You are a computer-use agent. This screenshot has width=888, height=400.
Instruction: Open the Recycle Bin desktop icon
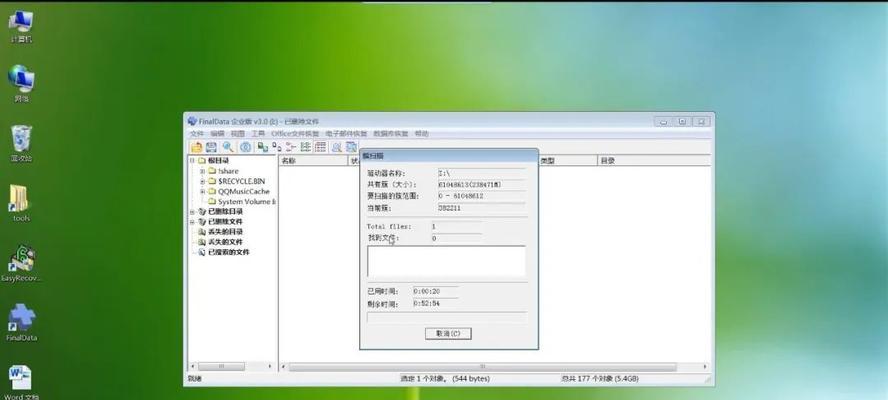click(x=21, y=143)
